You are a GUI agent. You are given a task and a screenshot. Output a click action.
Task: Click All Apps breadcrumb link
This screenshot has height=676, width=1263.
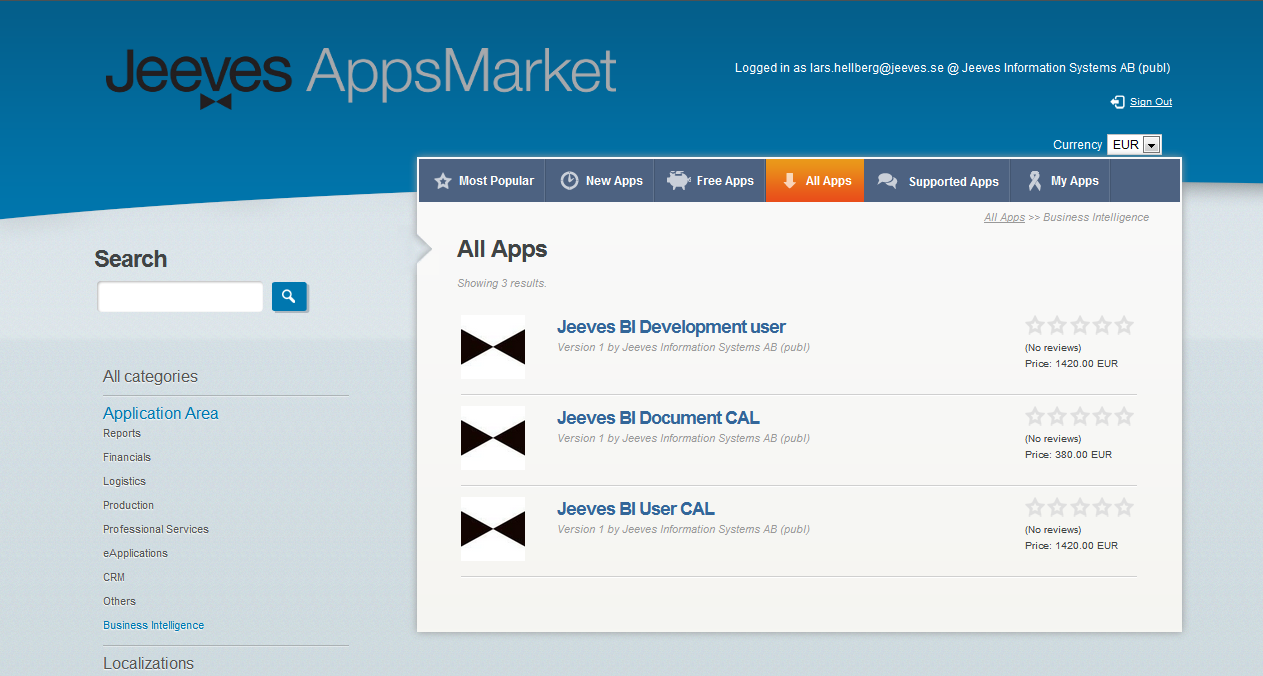[x=1004, y=217]
